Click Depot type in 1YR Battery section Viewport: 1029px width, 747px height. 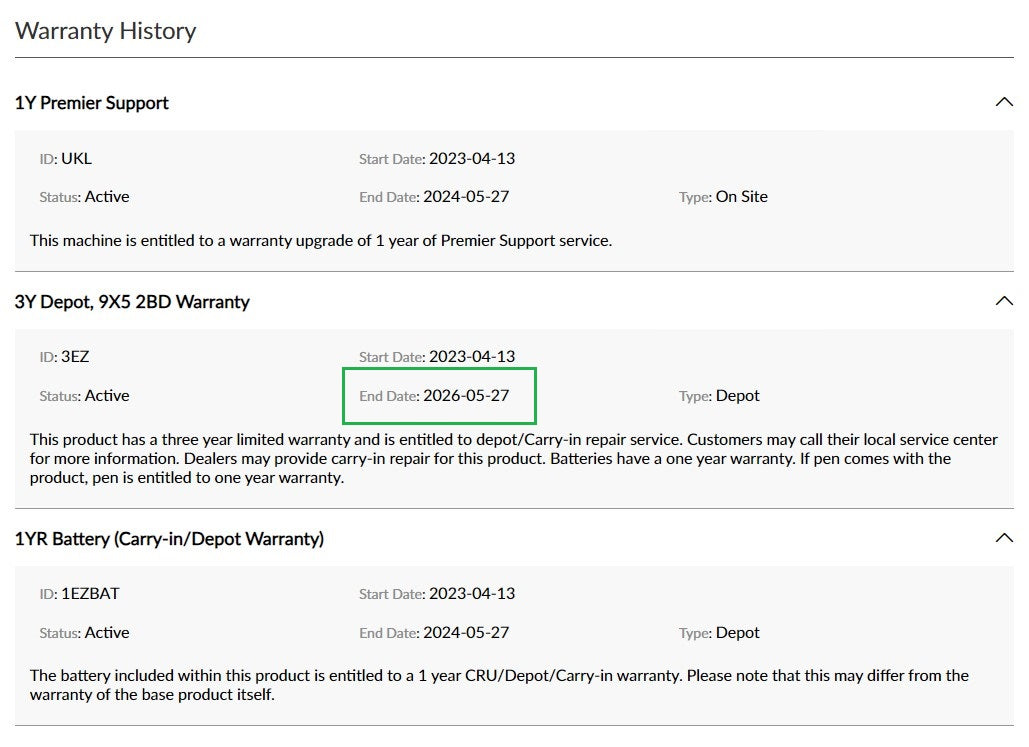[x=737, y=633]
